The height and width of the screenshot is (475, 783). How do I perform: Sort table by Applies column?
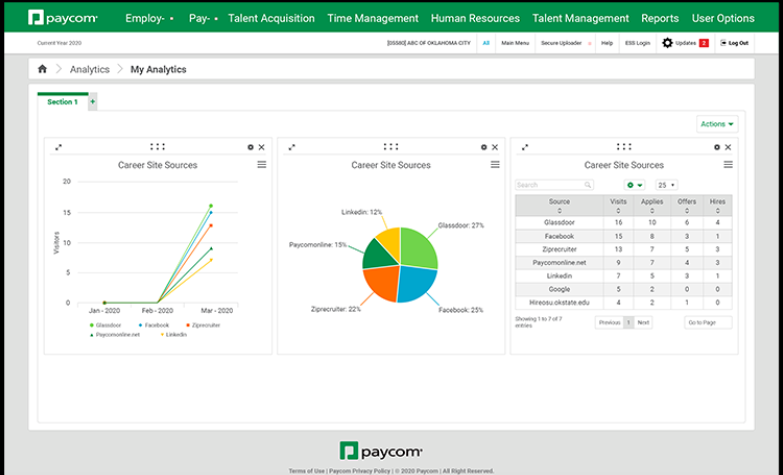pyautogui.click(x=652, y=205)
